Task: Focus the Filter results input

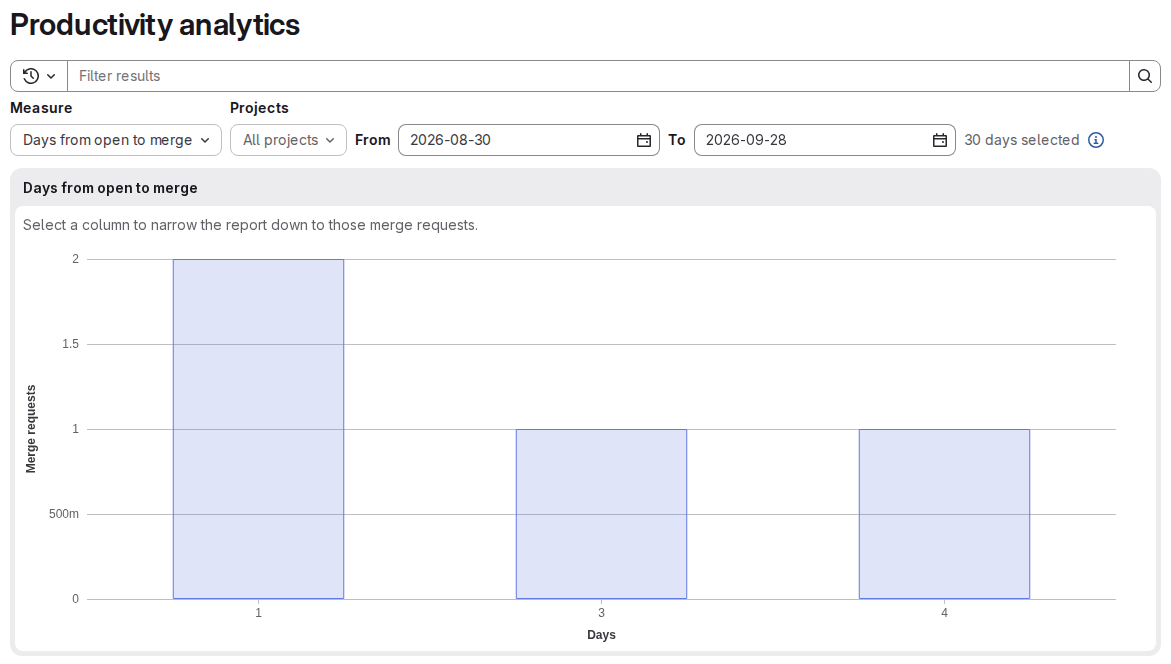Action: [598, 76]
